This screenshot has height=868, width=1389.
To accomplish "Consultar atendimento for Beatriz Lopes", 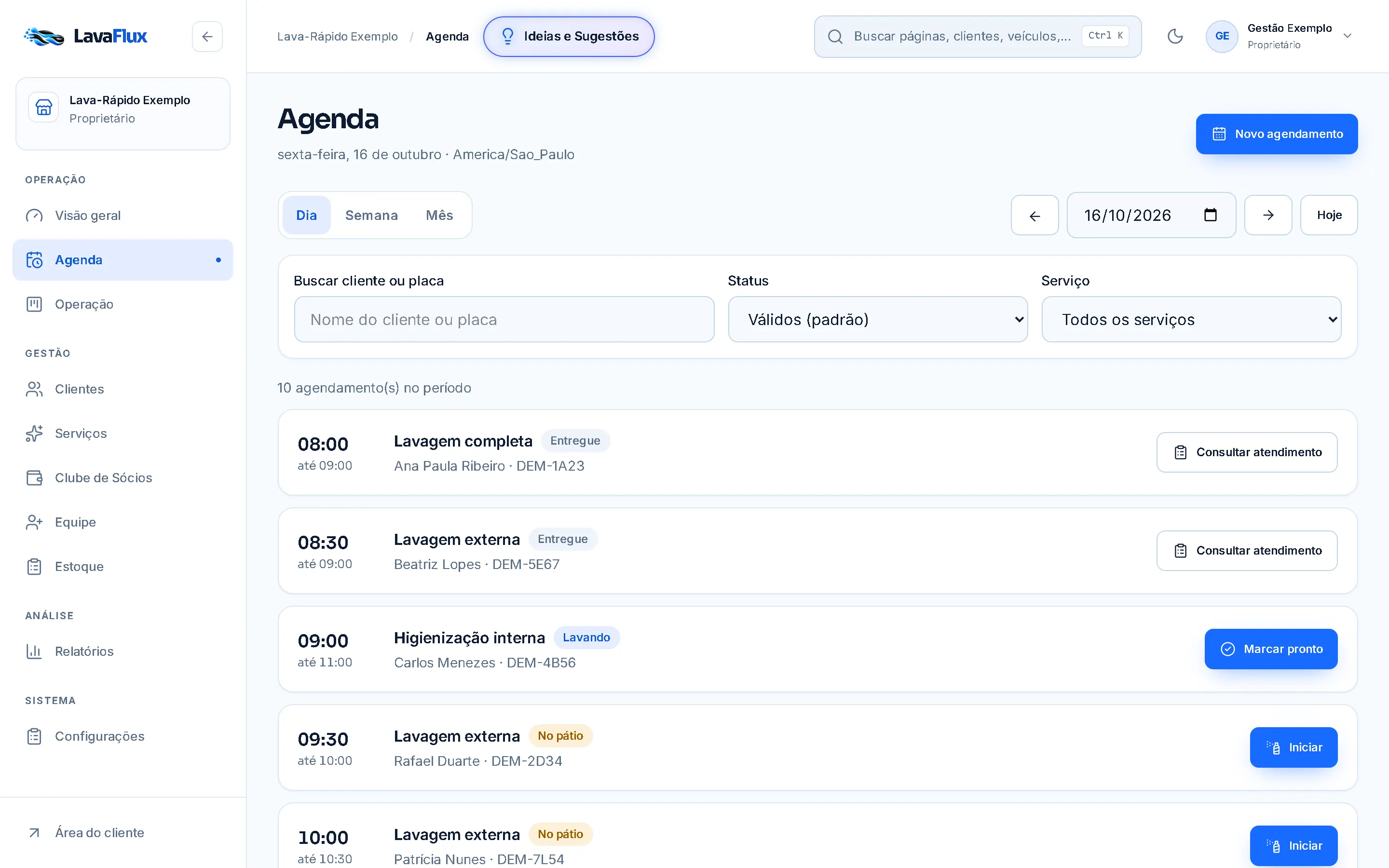I will click(1247, 551).
